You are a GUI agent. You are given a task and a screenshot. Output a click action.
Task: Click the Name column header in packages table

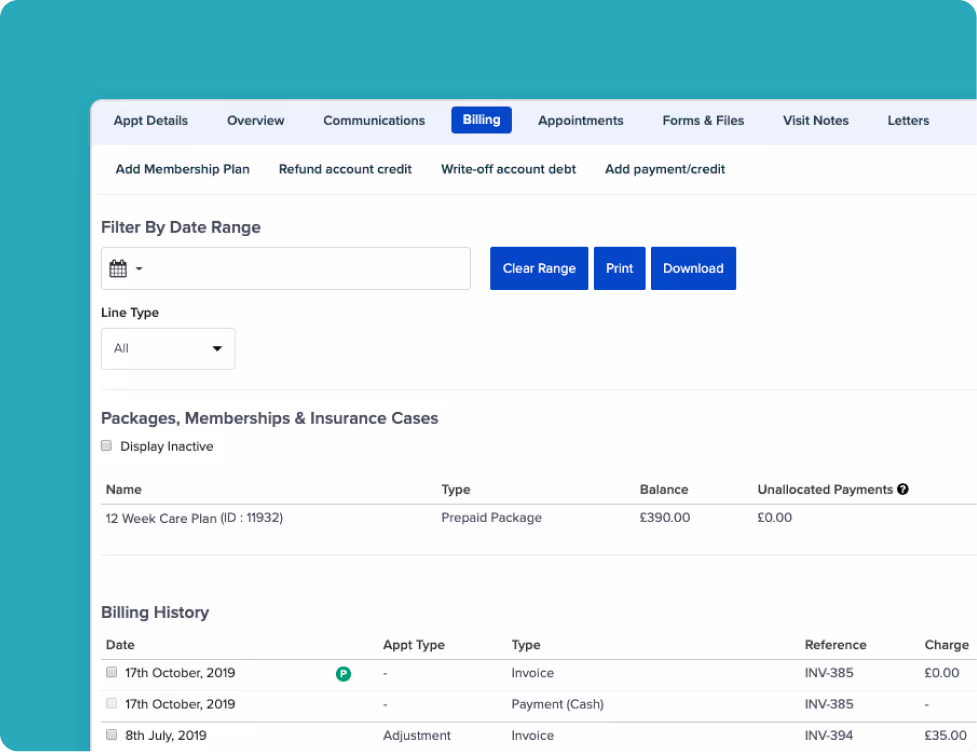point(123,490)
